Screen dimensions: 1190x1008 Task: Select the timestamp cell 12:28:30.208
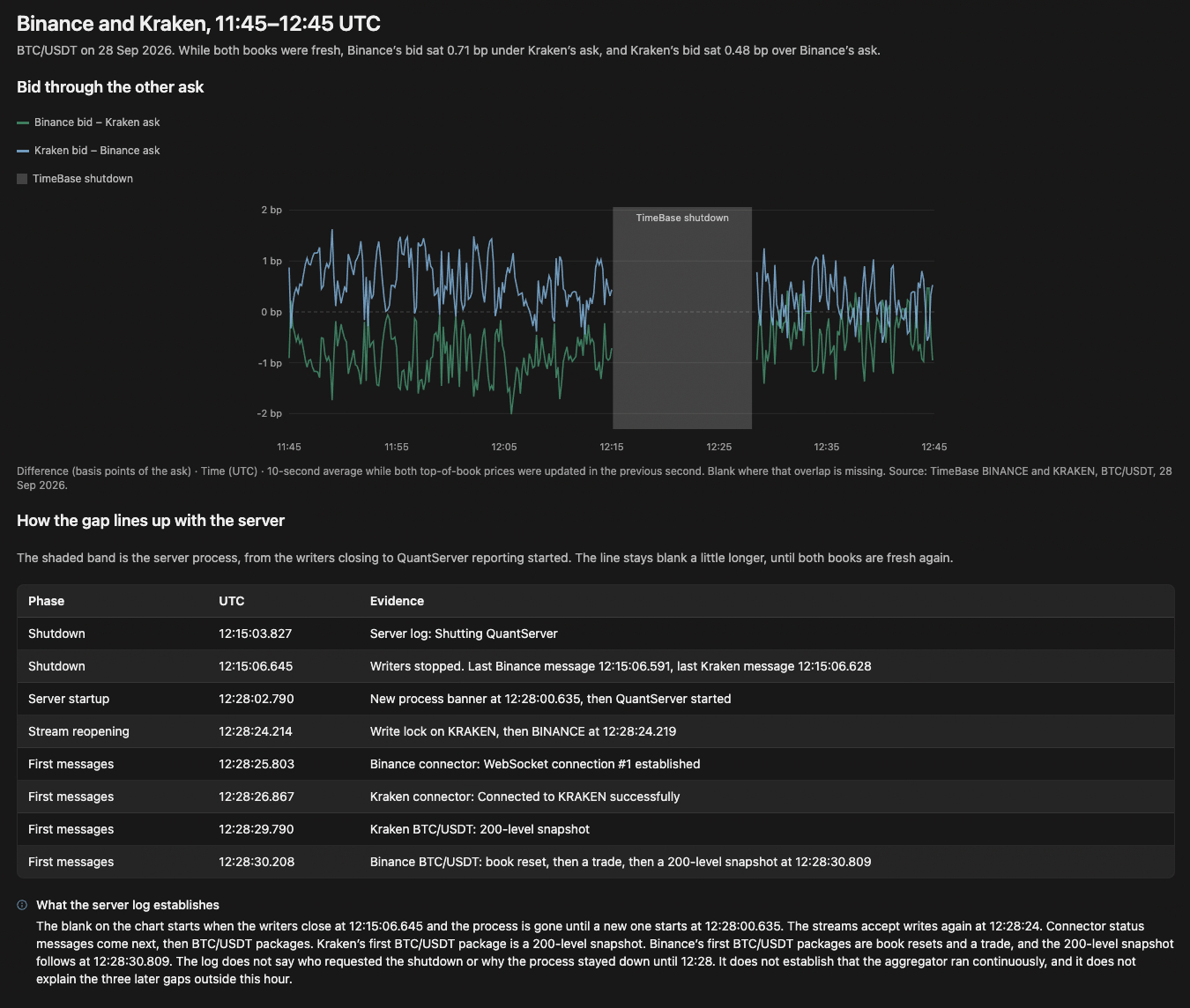(257, 862)
